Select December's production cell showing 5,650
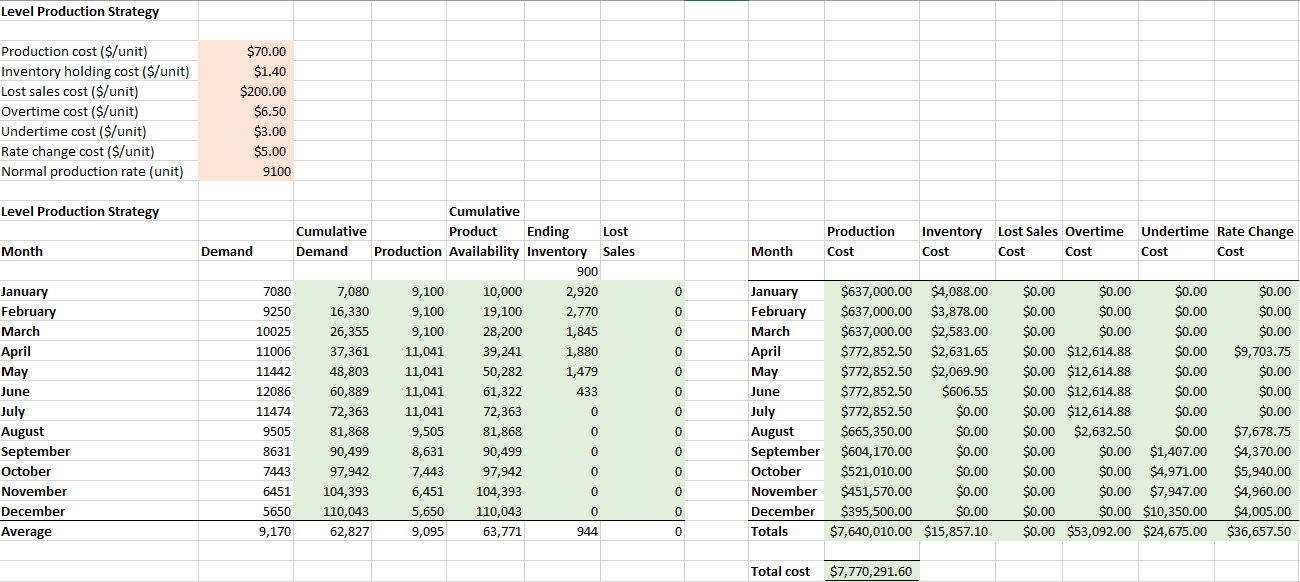 coord(410,511)
